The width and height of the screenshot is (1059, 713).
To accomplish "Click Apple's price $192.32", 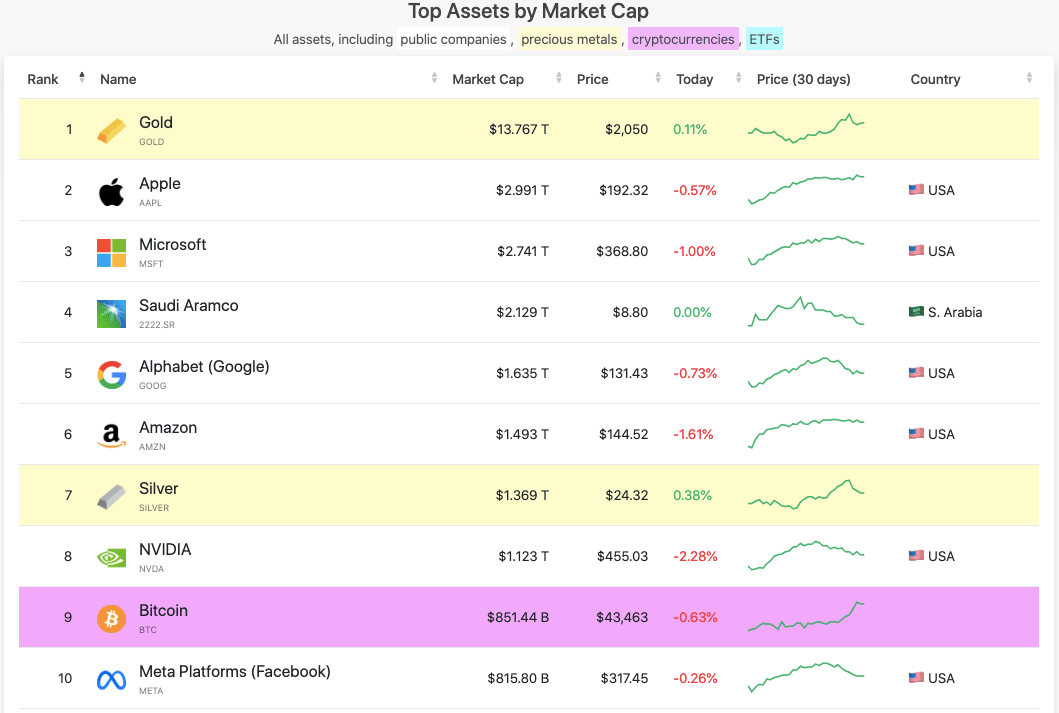I will click(623, 190).
